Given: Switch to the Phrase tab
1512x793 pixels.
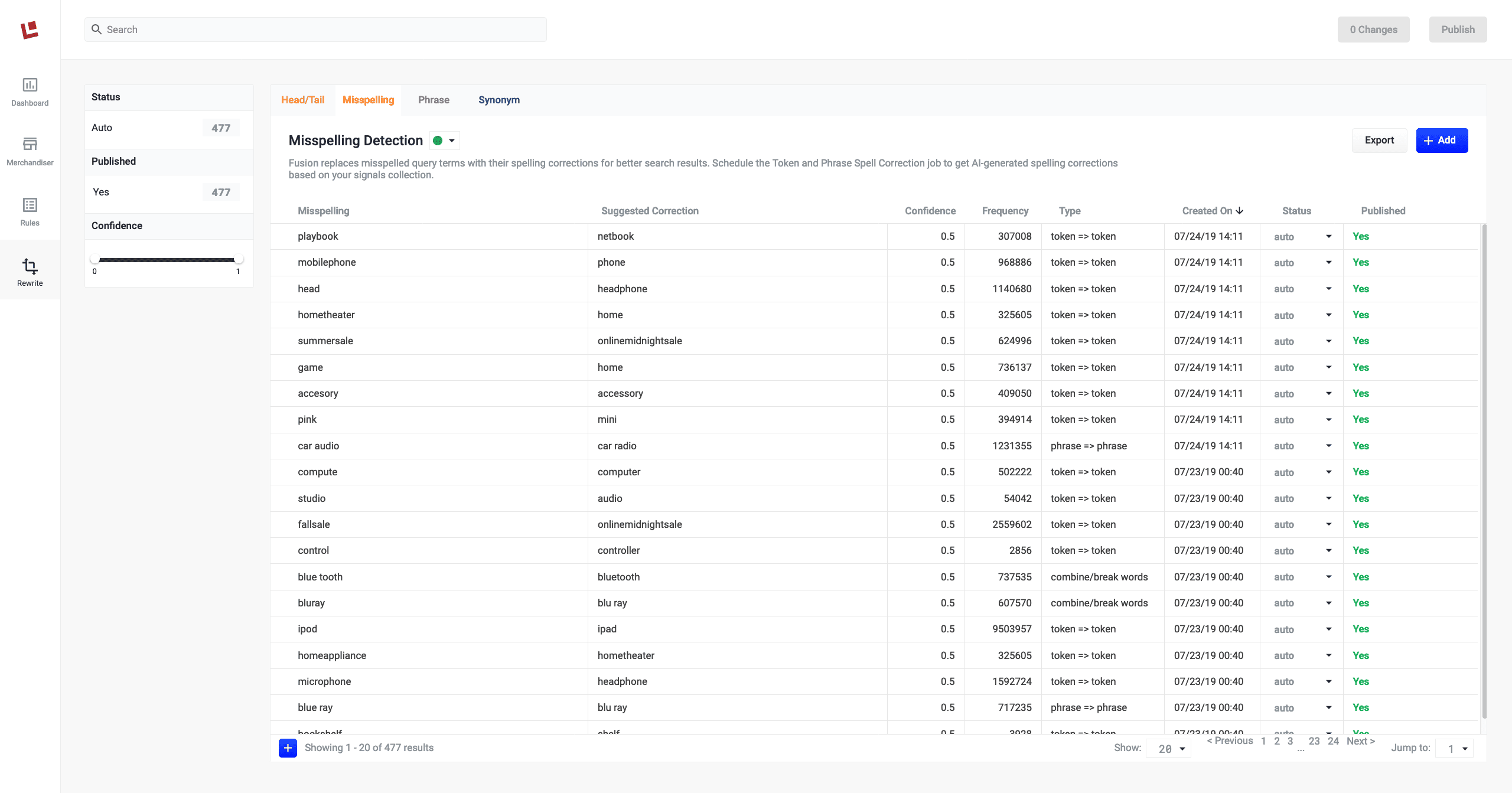Looking at the screenshot, I should click(433, 100).
